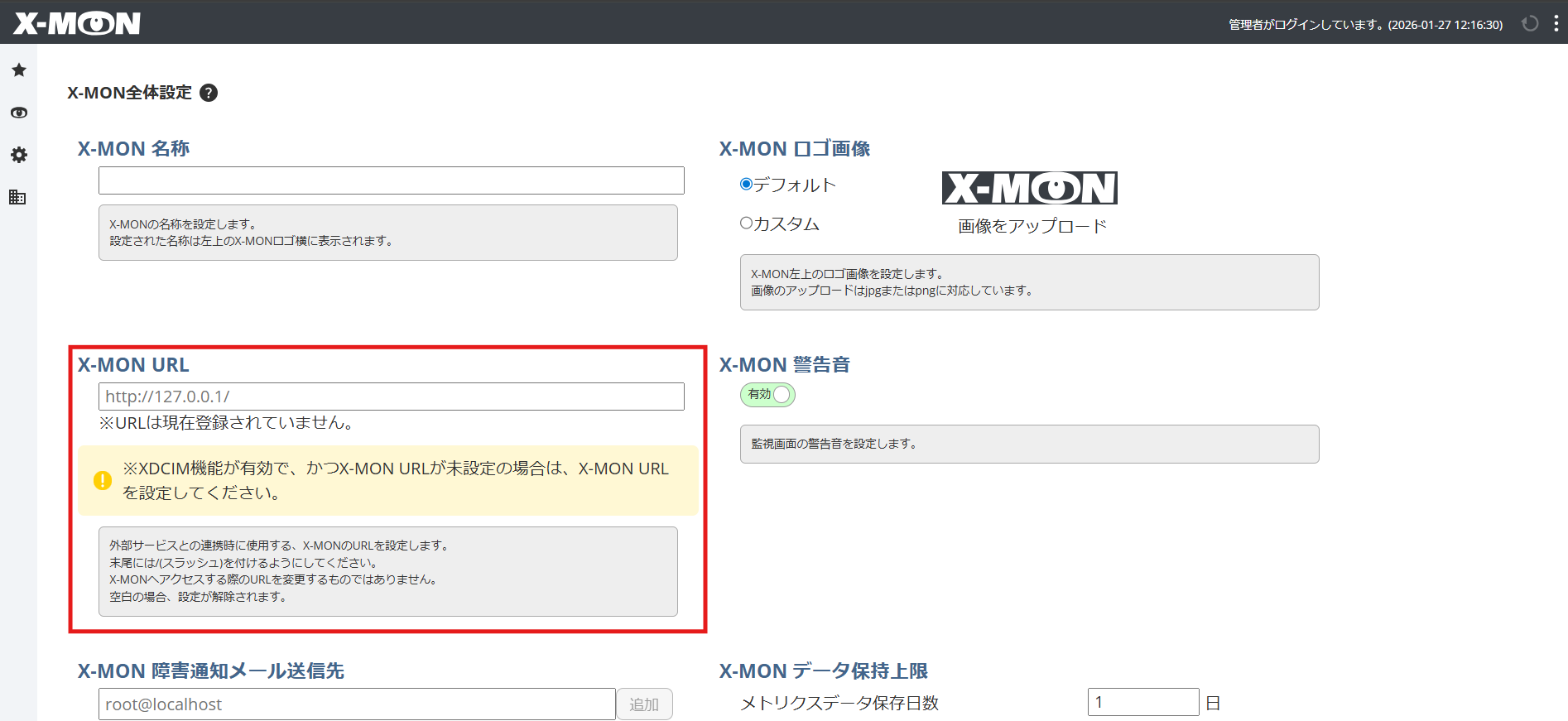The width and height of the screenshot is (1568, 721).
Task: Click the X-MON URL heading
Action: 133,365
